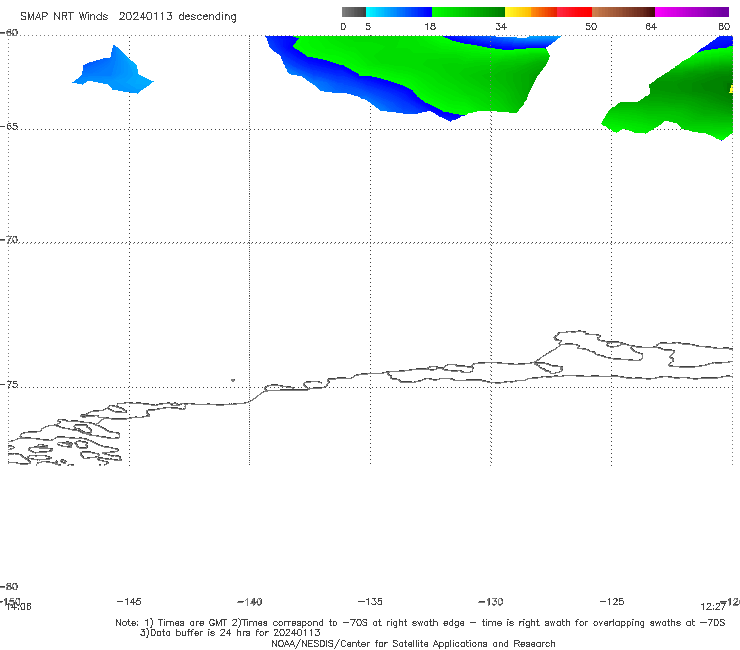Click color bar label '5'
The height and width of the screenshot is (650, 740).
tap(368, 27)
